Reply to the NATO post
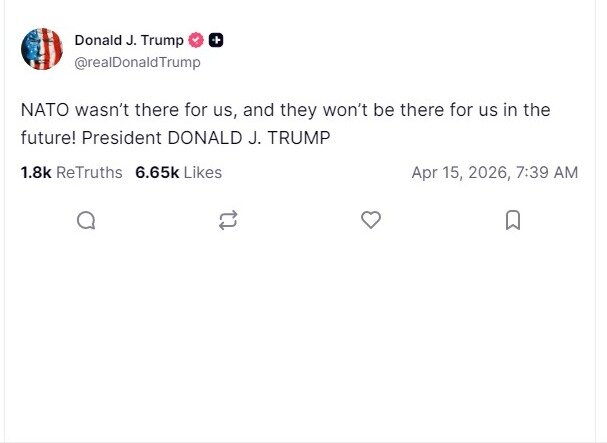This screenshot has height=443, width=607. click(86, 220)
